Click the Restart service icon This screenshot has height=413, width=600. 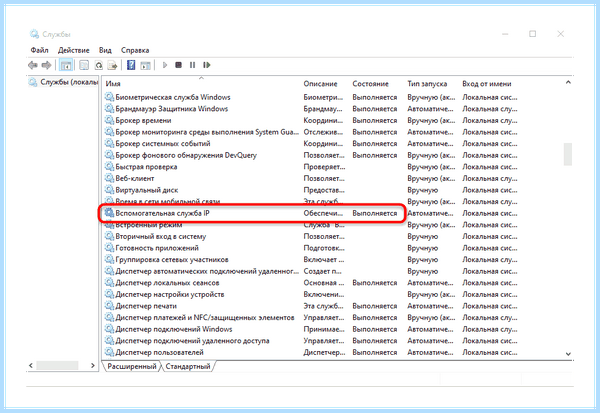coord(207,65)
